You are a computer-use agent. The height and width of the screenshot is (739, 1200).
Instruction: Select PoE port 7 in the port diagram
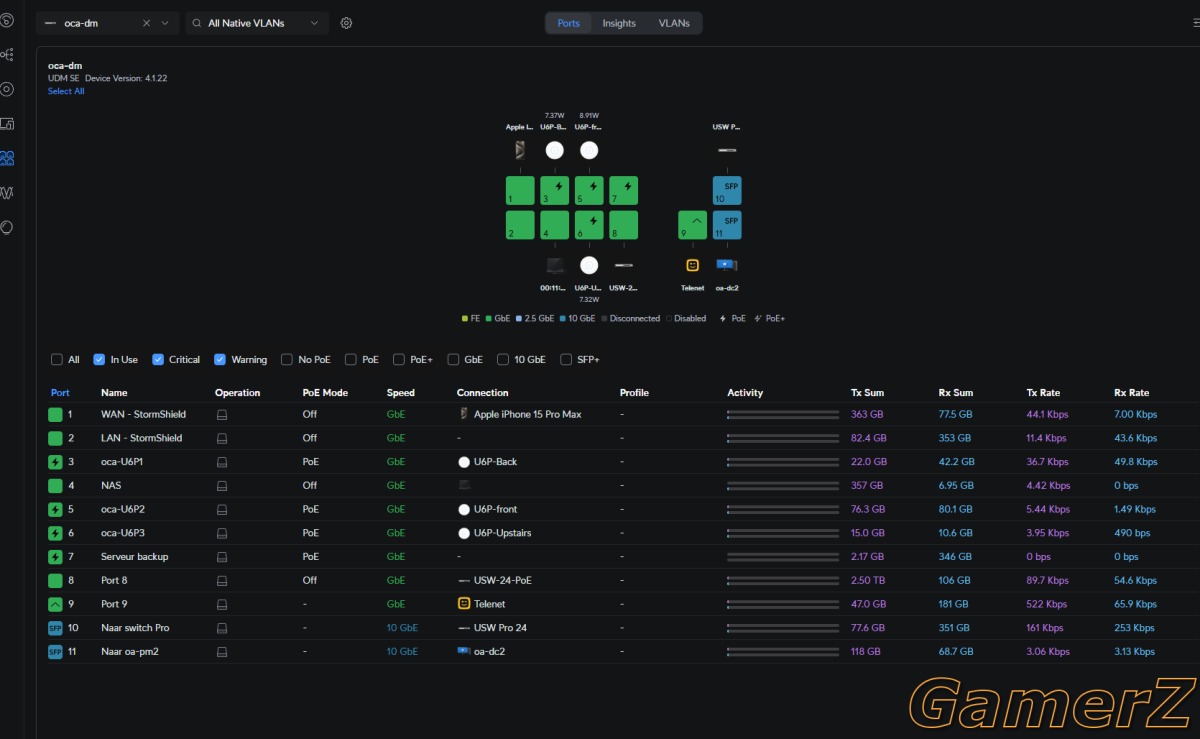(624, 190)
